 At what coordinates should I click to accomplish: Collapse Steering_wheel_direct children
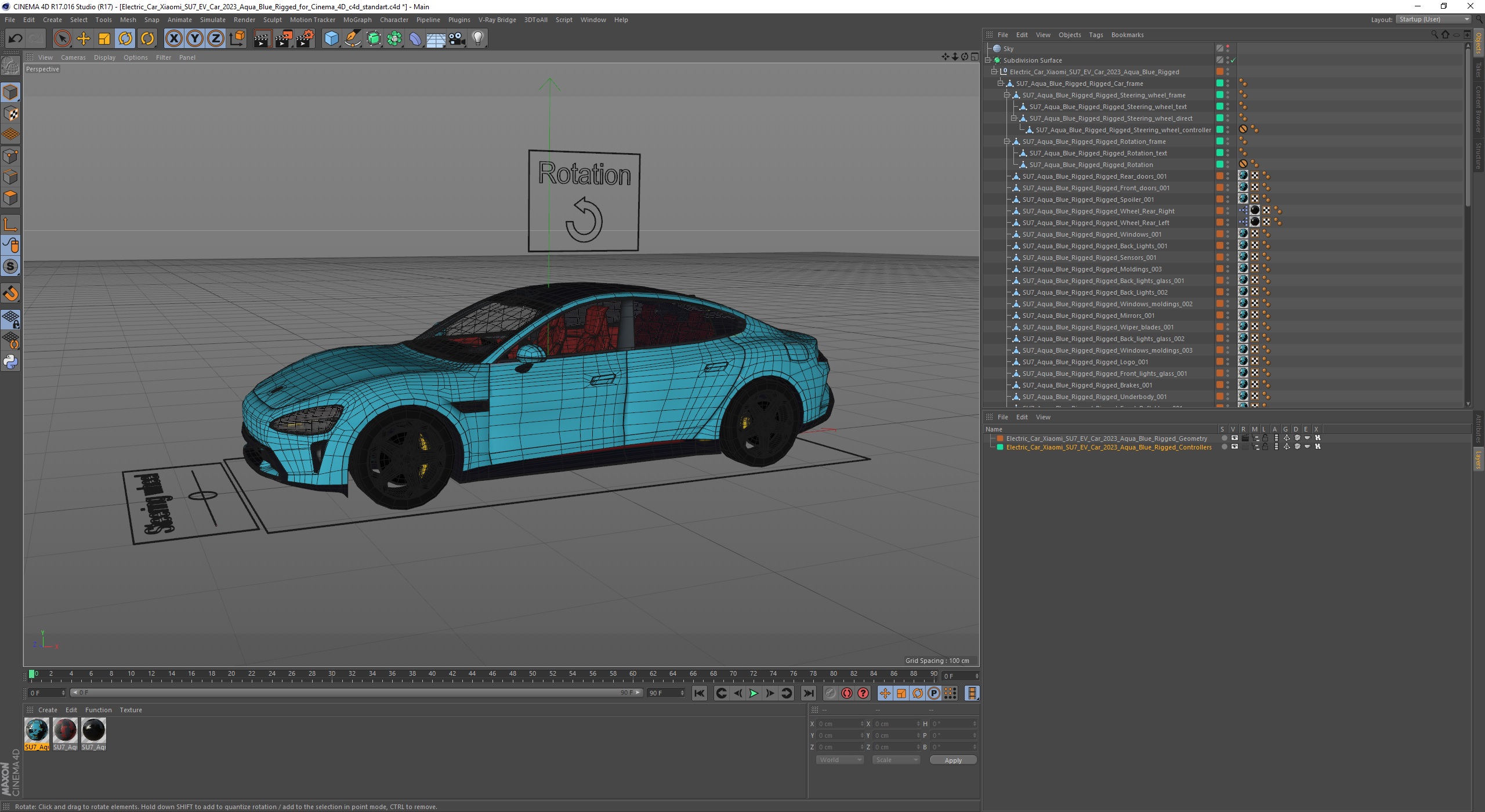pyautogui.click(x=1014, y=118)
